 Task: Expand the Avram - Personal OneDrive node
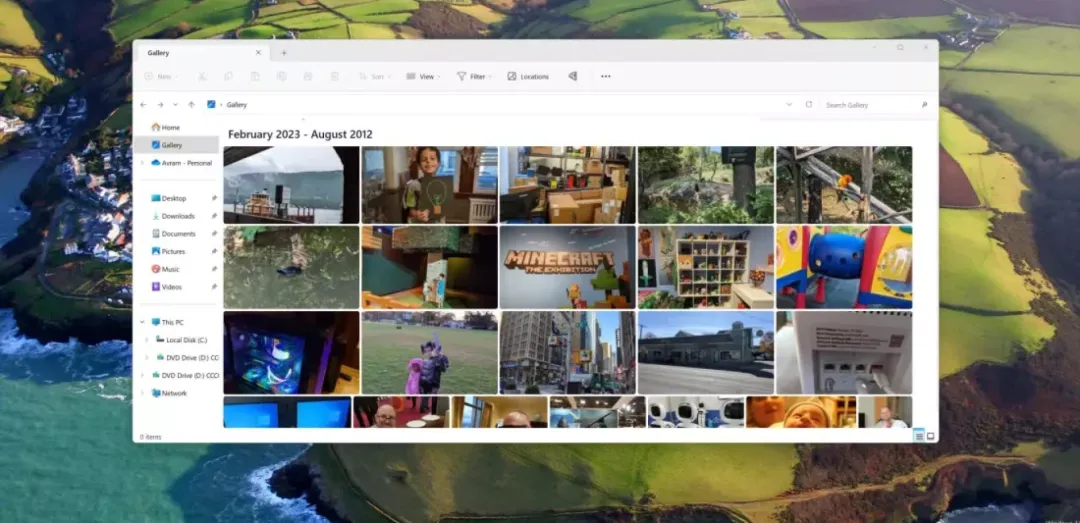(x=143, y=163)
